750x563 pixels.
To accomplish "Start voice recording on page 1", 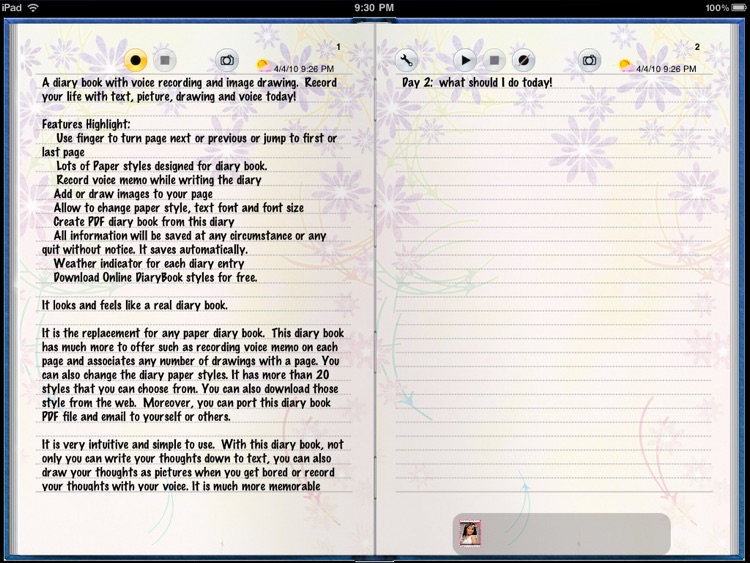I will click(135, 60).
